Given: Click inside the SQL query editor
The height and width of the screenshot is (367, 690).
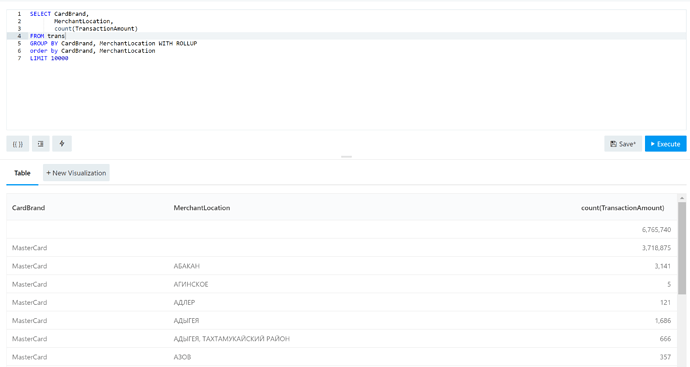Looking at the screenshot, I should pos(346,70).
